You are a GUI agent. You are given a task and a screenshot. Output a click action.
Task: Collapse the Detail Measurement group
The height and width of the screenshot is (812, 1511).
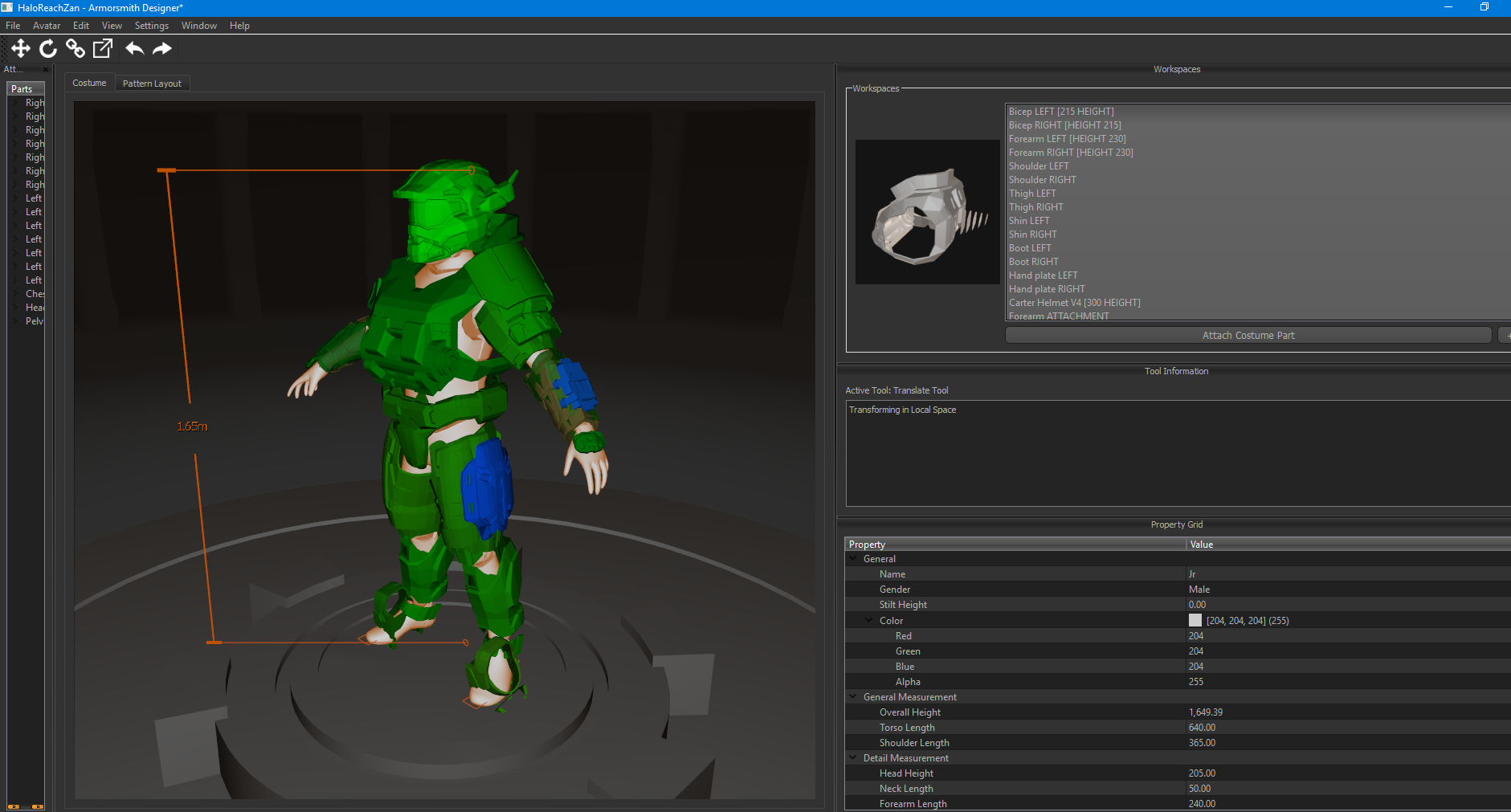point(853,758)
